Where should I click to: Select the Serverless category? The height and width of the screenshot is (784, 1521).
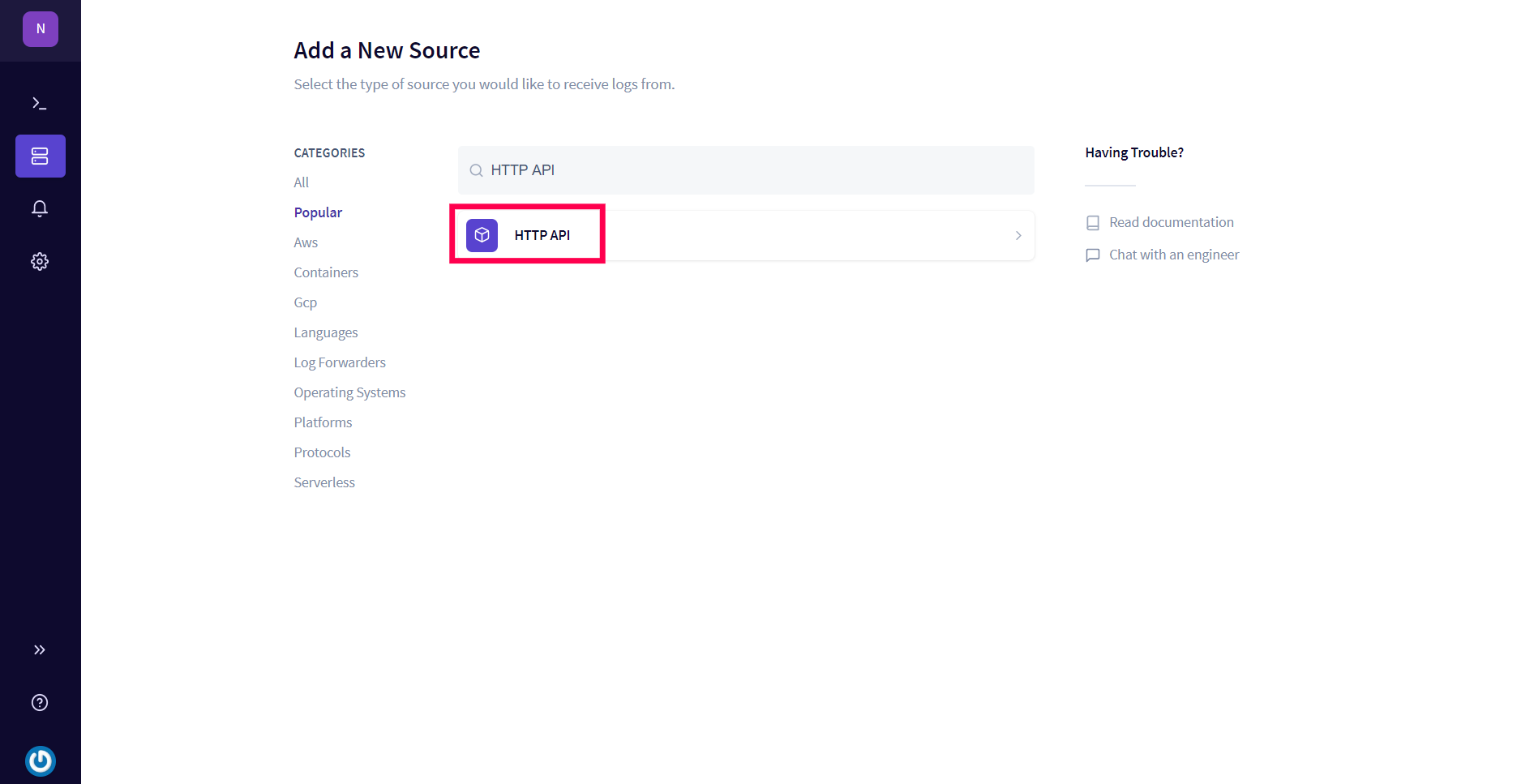click(324, 482)
